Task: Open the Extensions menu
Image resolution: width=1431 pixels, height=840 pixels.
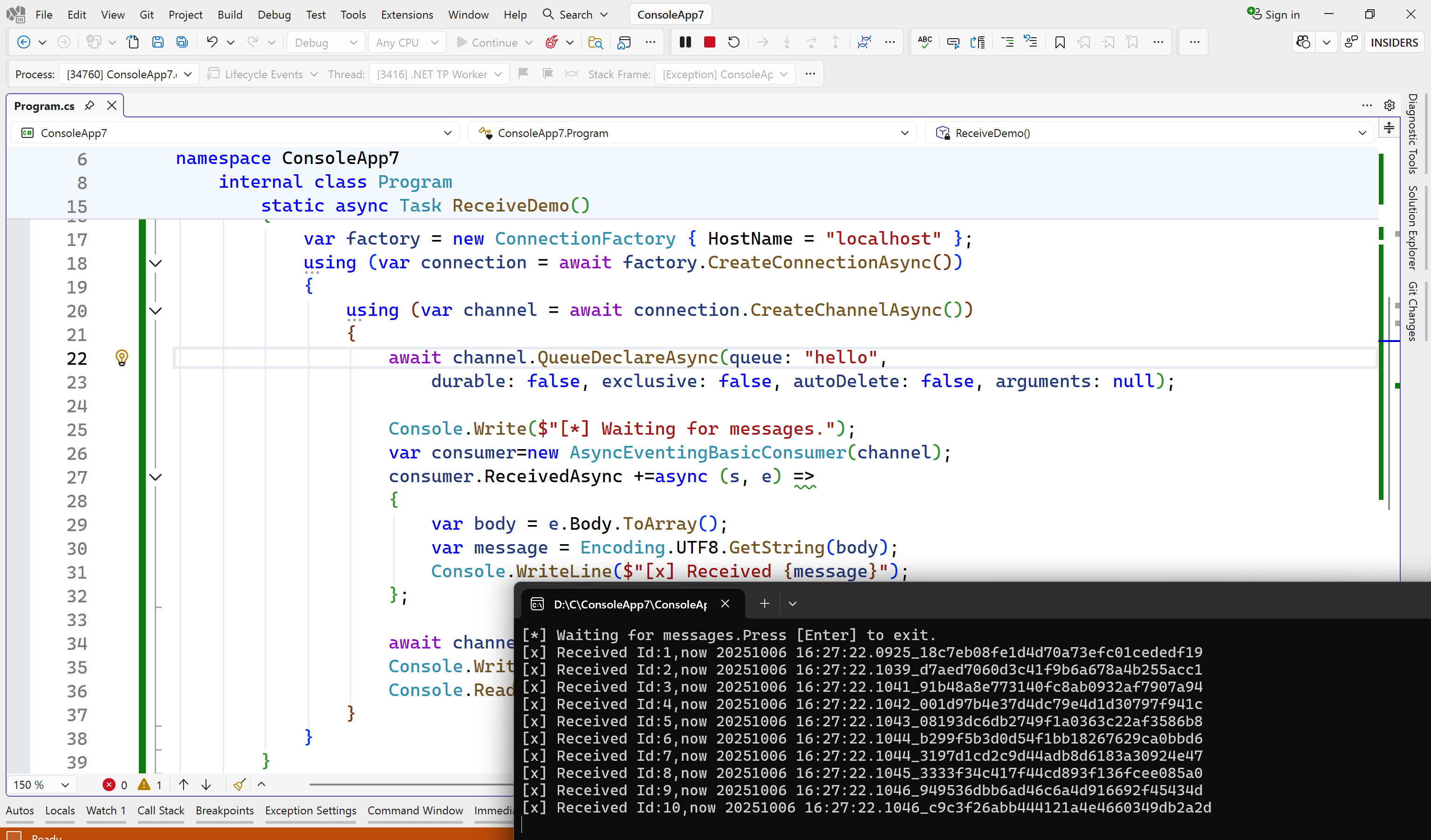Action: pyautogui.click(x=407, y=15)
